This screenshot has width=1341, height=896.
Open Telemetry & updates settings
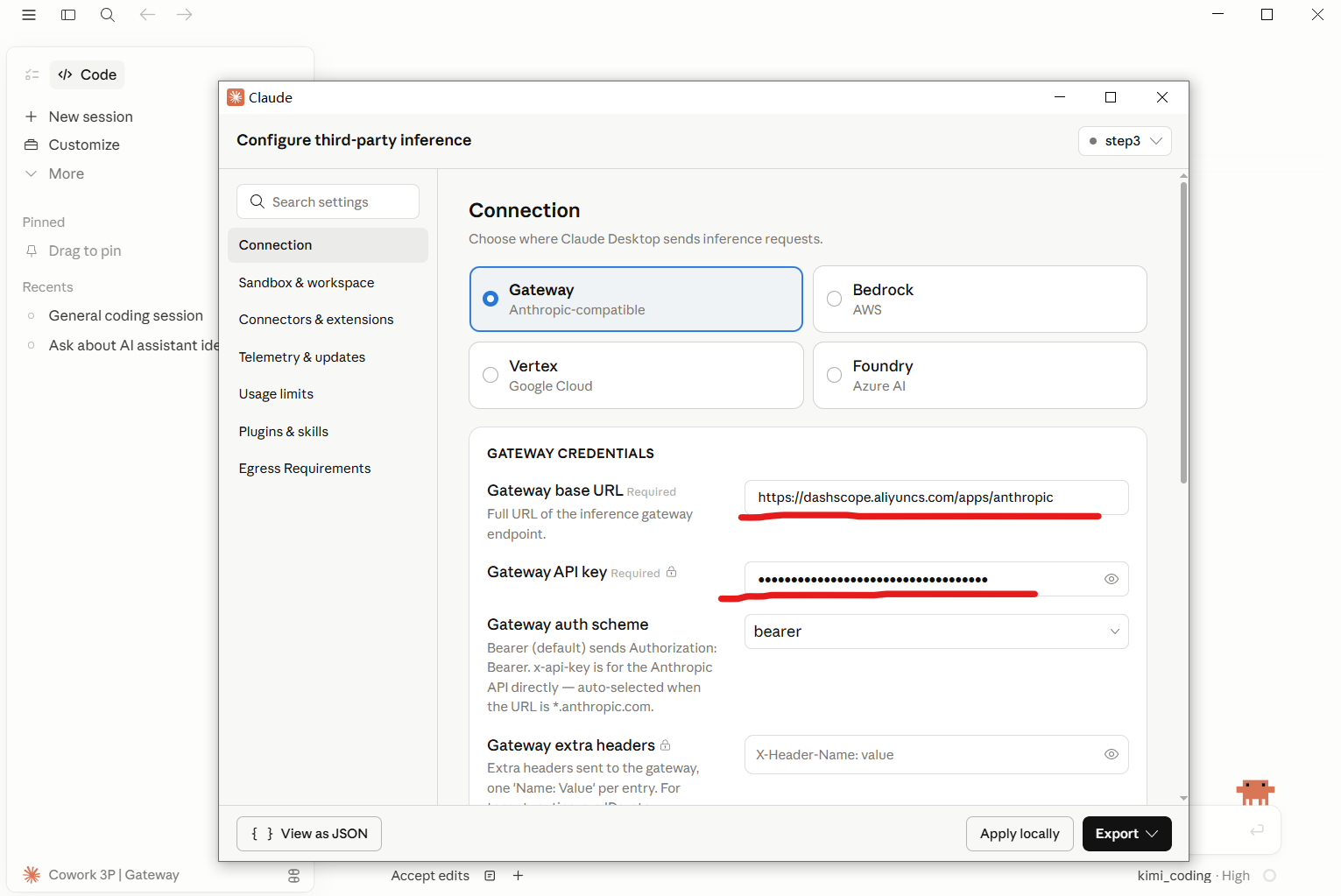[302, 357]
